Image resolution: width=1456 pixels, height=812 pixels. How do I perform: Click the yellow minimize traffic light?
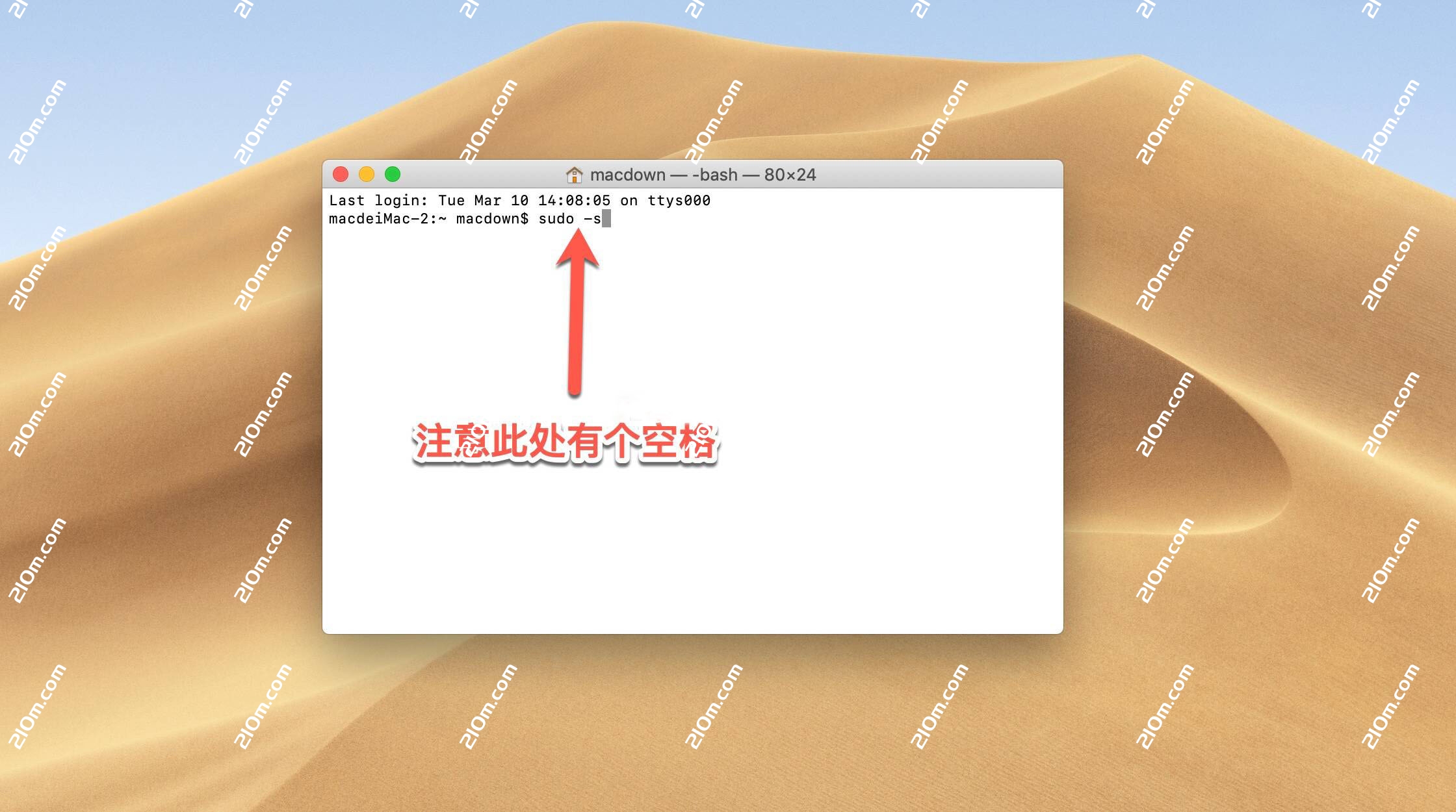point(367,174)
